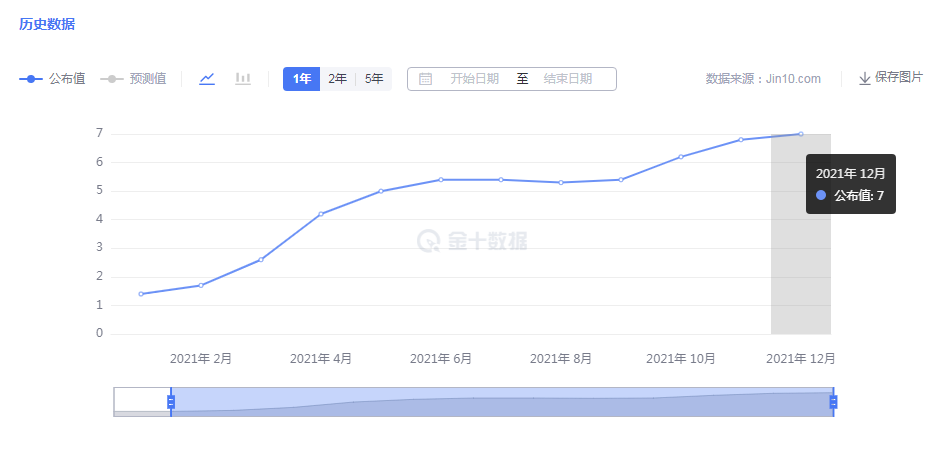Click the 2021年 12月 data point at 7

801,134
